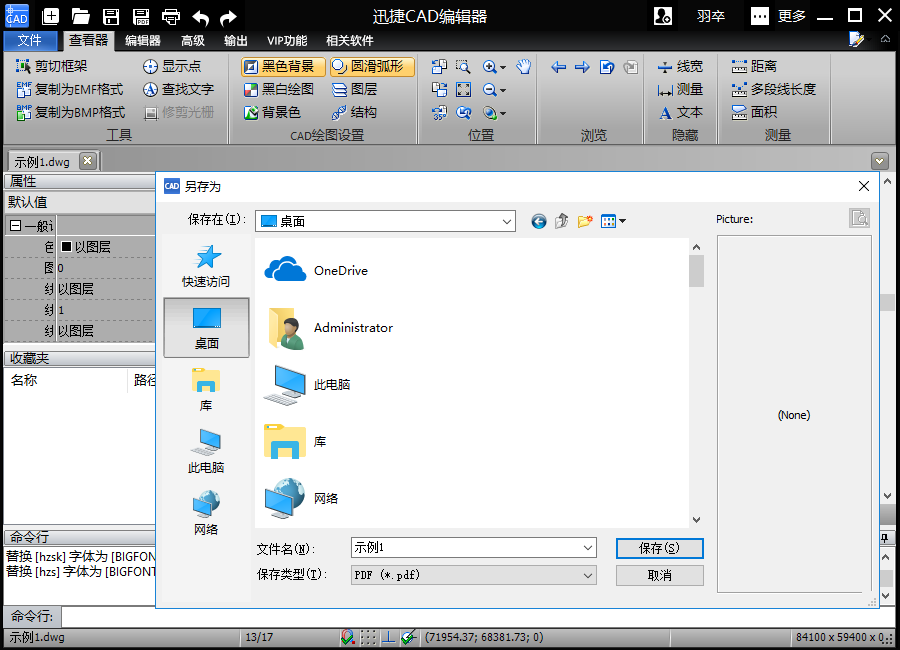Screen dimensions: 900x650
Task: Click the pan hand tool icon
Action: 523,67
